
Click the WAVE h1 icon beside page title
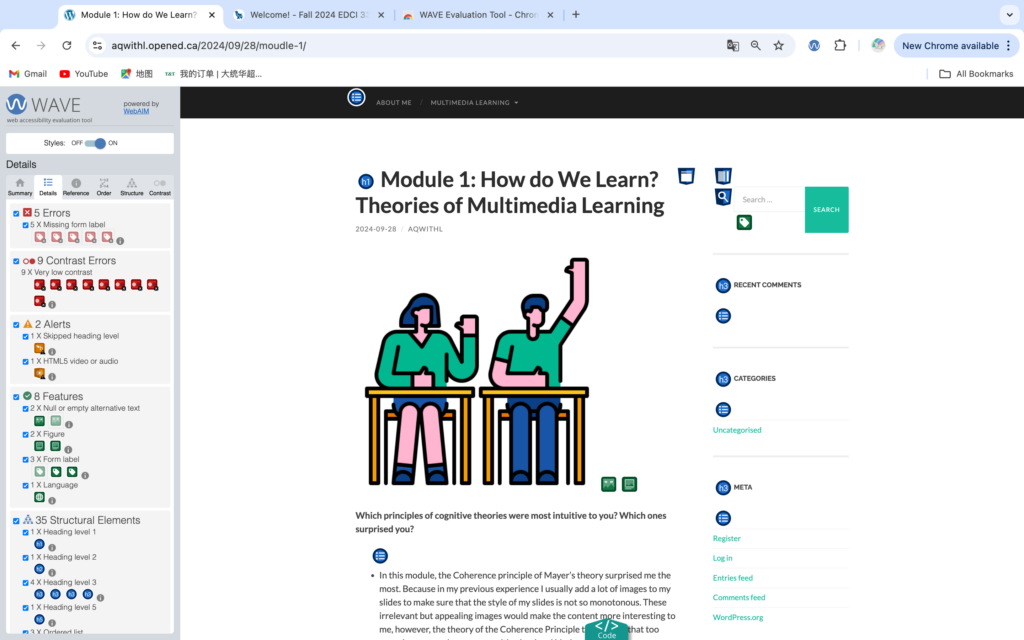(x=366, y=182)
